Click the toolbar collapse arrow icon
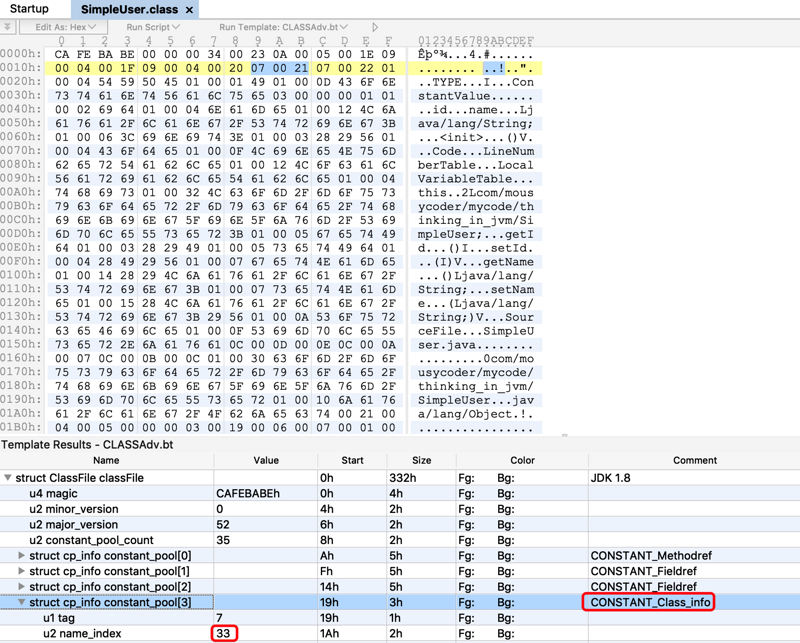The width and height of the screenshot is (800, 643). [7, 27]
